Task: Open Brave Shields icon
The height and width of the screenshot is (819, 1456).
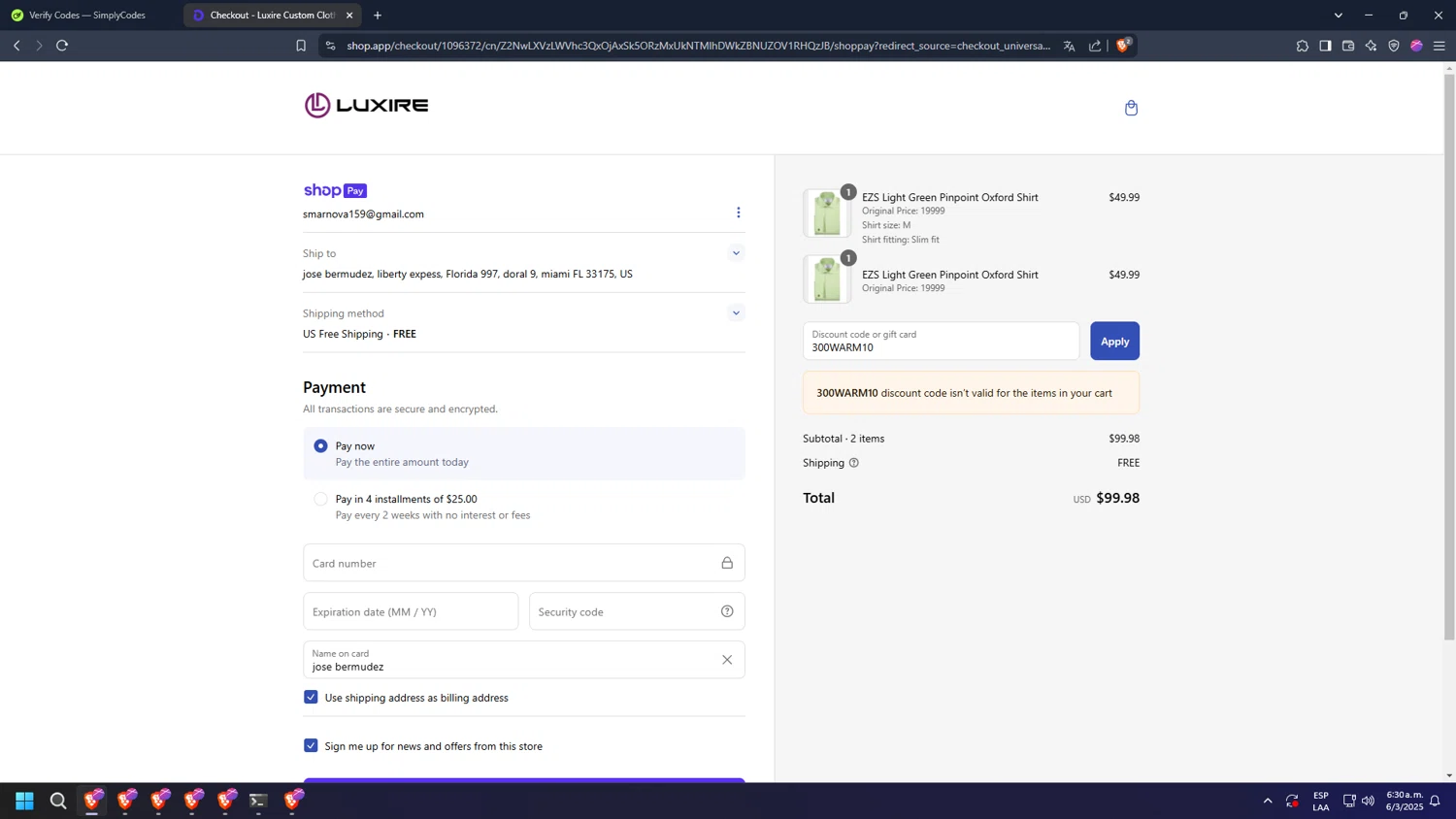Action: (1123, 45)
